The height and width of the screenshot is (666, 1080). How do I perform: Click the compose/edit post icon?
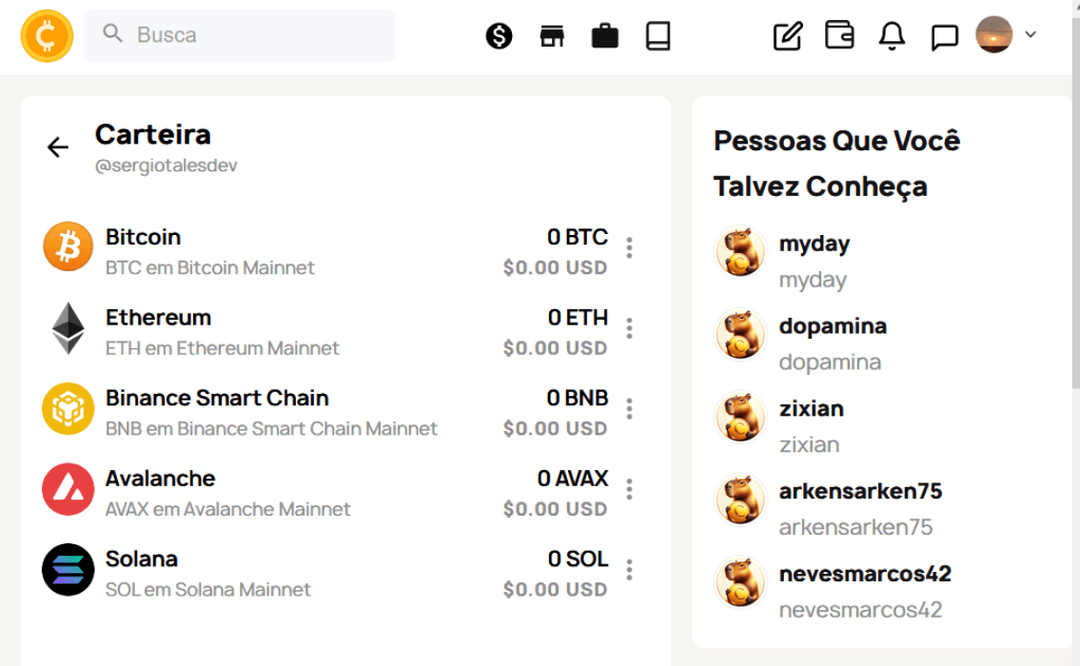point(787,36)
